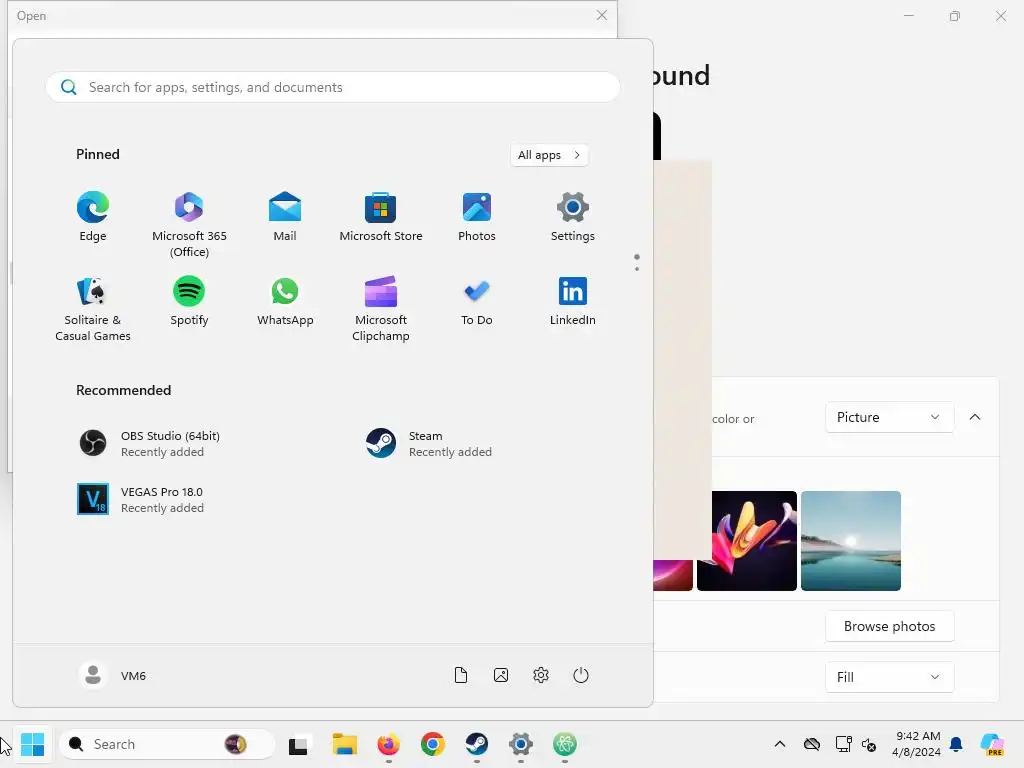Open Microsoft Store pinned app
Viewport: 1024px width, 768px height.
[381, 217]
